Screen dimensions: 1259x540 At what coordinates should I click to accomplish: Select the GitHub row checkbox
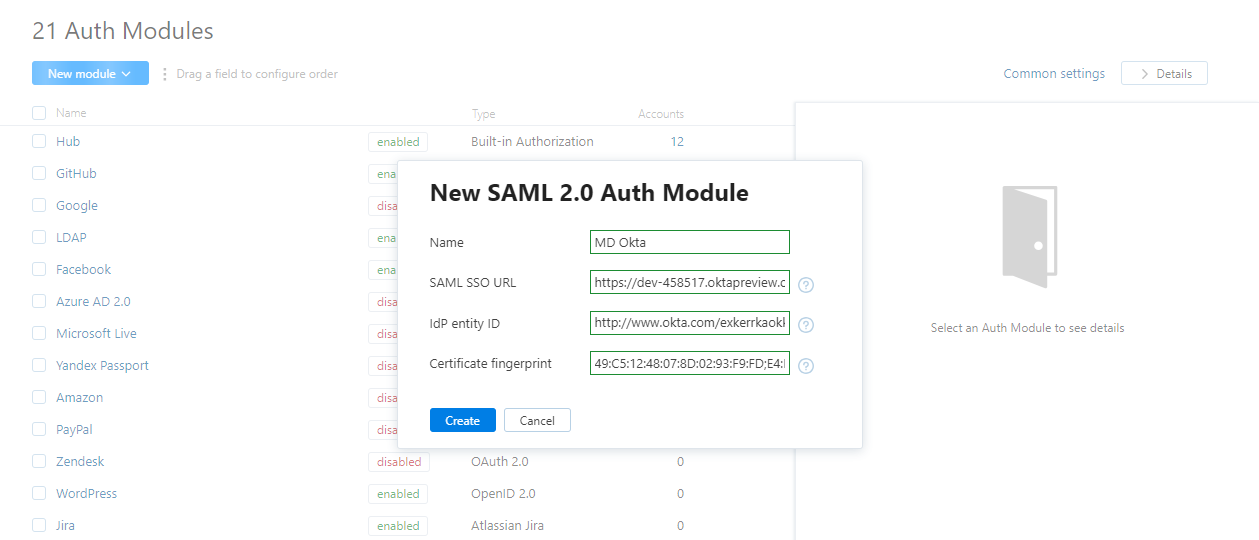(39, 174)
